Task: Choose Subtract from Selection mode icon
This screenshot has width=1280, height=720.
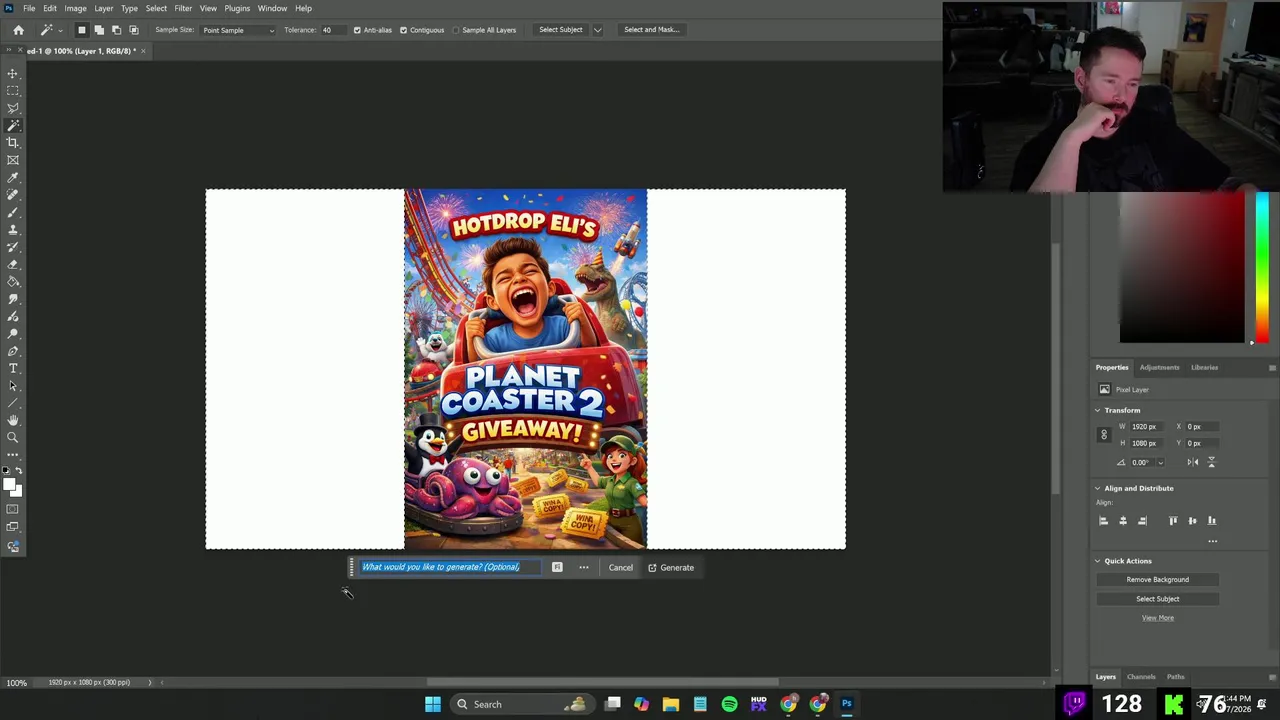Action: pyautogui.click(x=116, y=30)
